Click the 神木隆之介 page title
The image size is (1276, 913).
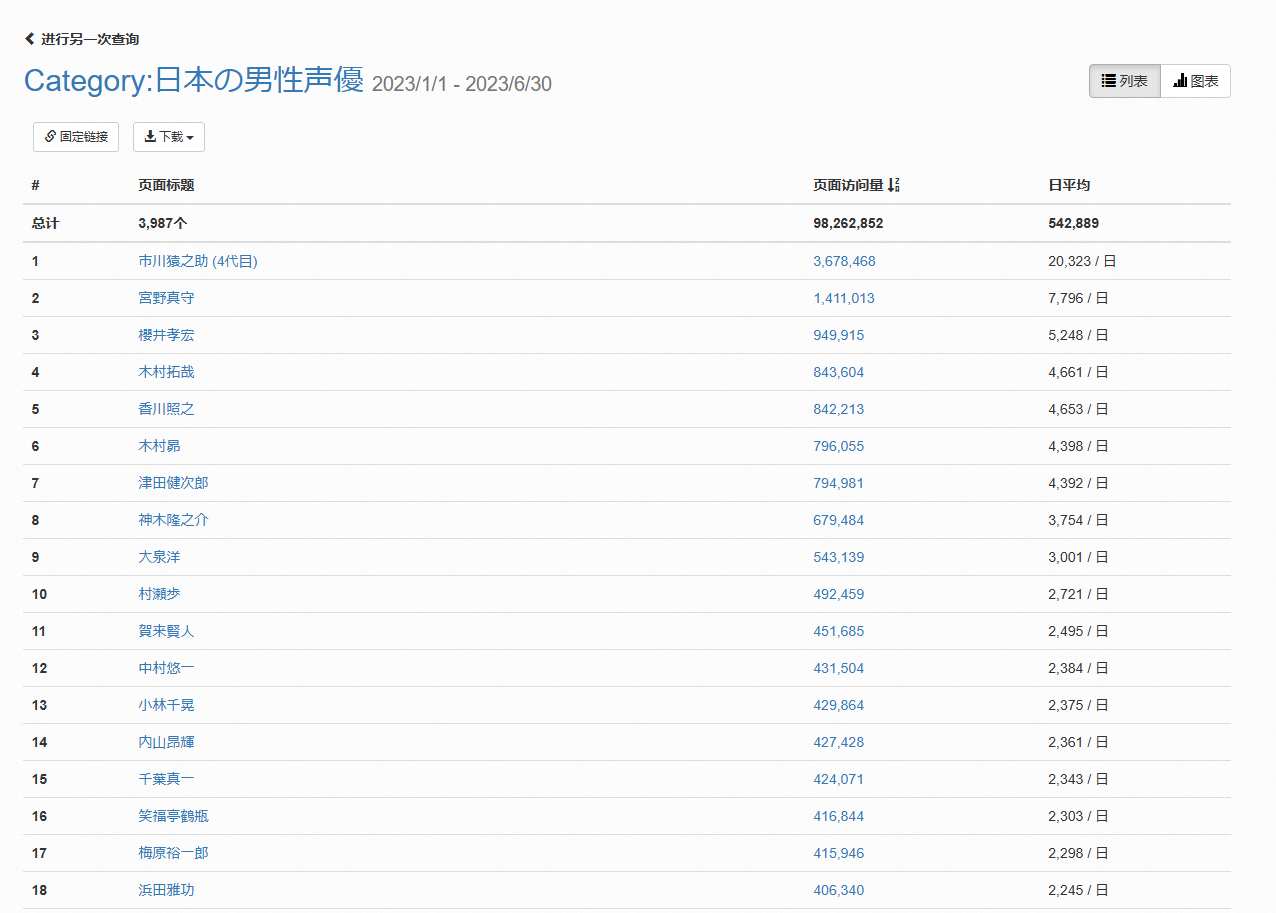[x=173, y=520]
